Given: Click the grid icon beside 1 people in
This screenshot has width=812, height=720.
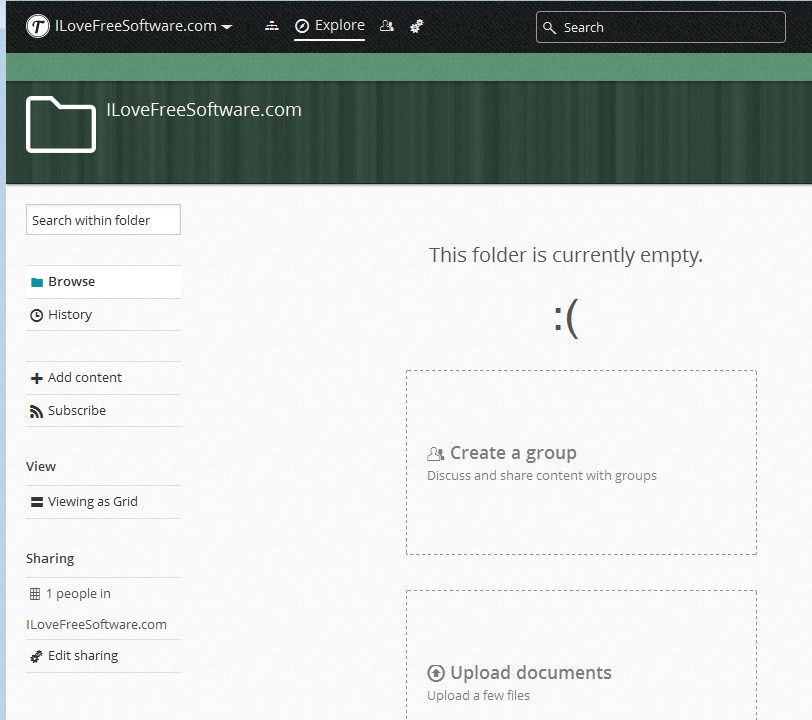Looking at the screenshot, I should coord(35,594).
